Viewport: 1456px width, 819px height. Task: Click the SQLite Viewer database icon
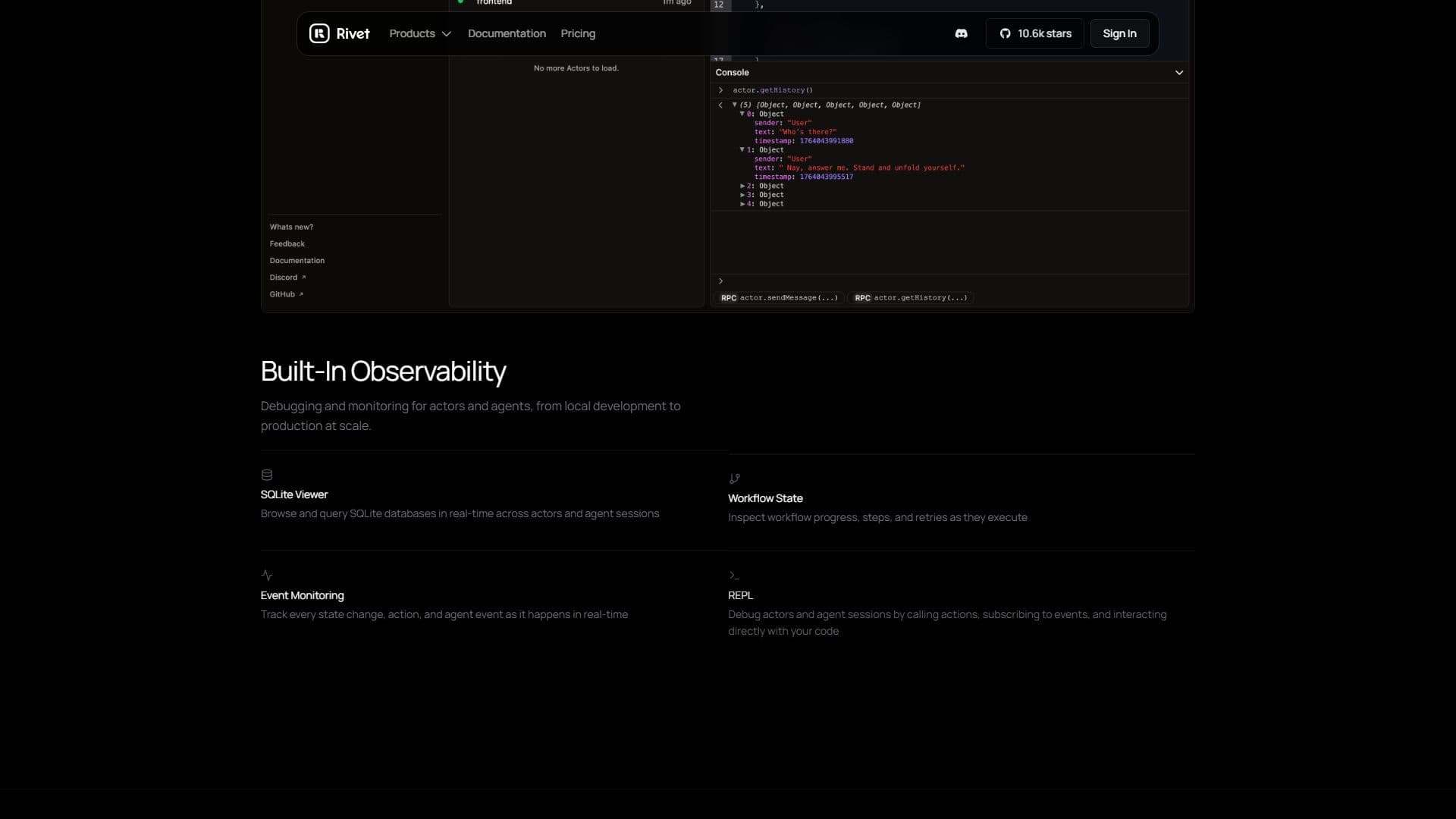[x=267, y=475]
